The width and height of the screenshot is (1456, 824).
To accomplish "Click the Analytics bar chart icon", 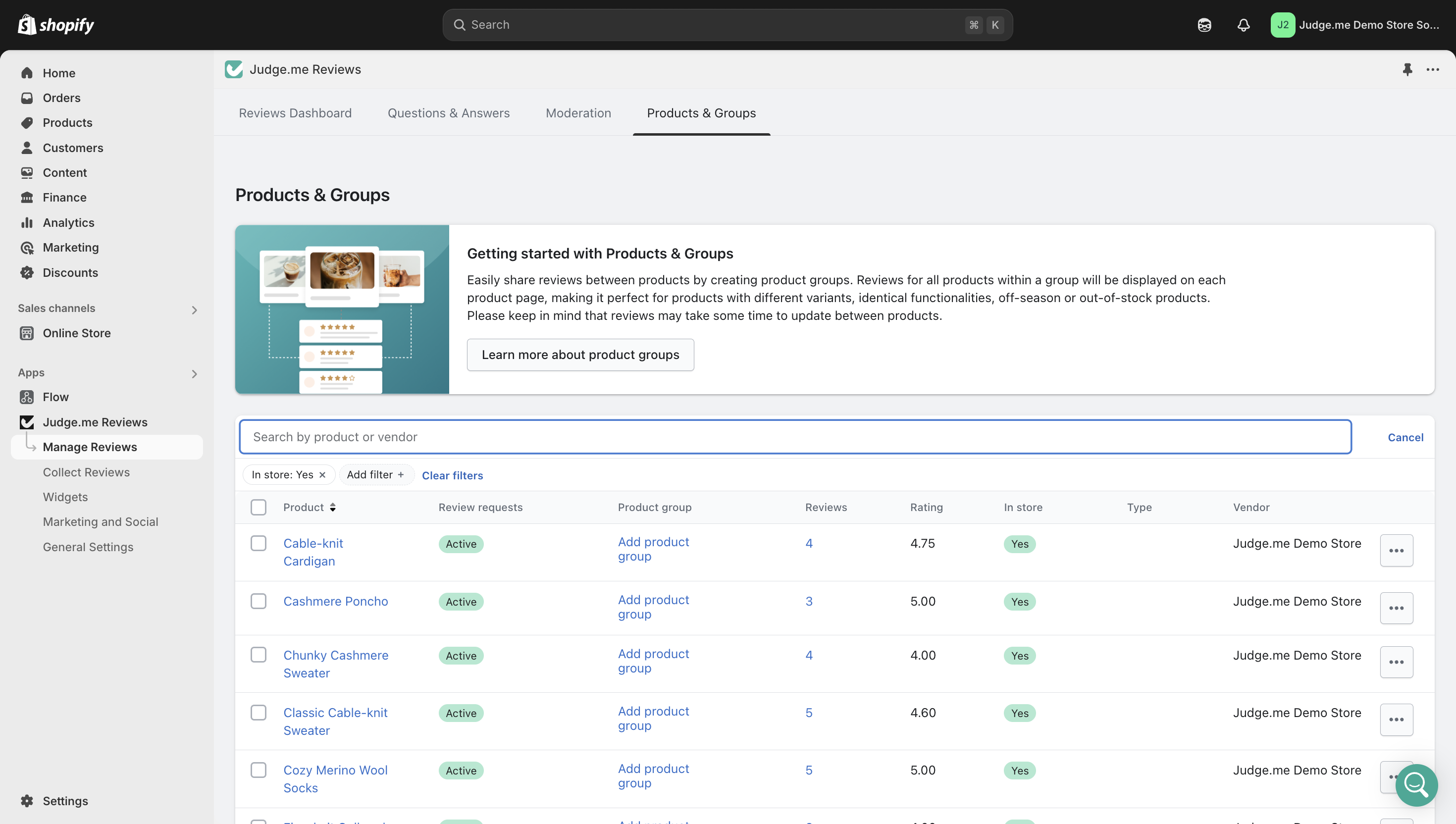I will pos(27,222).
